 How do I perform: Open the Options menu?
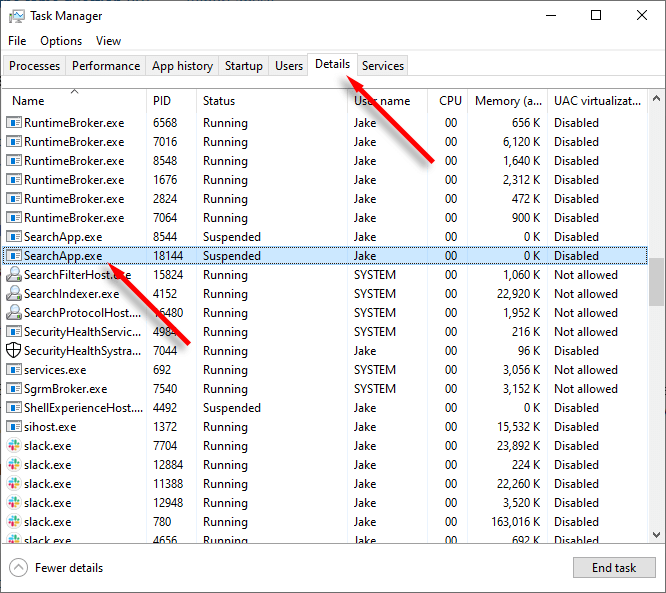click(61, 41)
